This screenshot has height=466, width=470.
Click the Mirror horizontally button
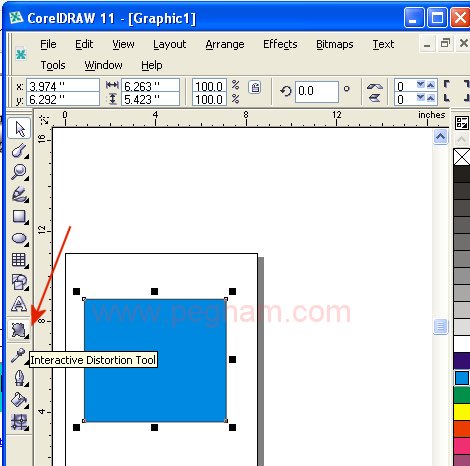tap(375, 86)
